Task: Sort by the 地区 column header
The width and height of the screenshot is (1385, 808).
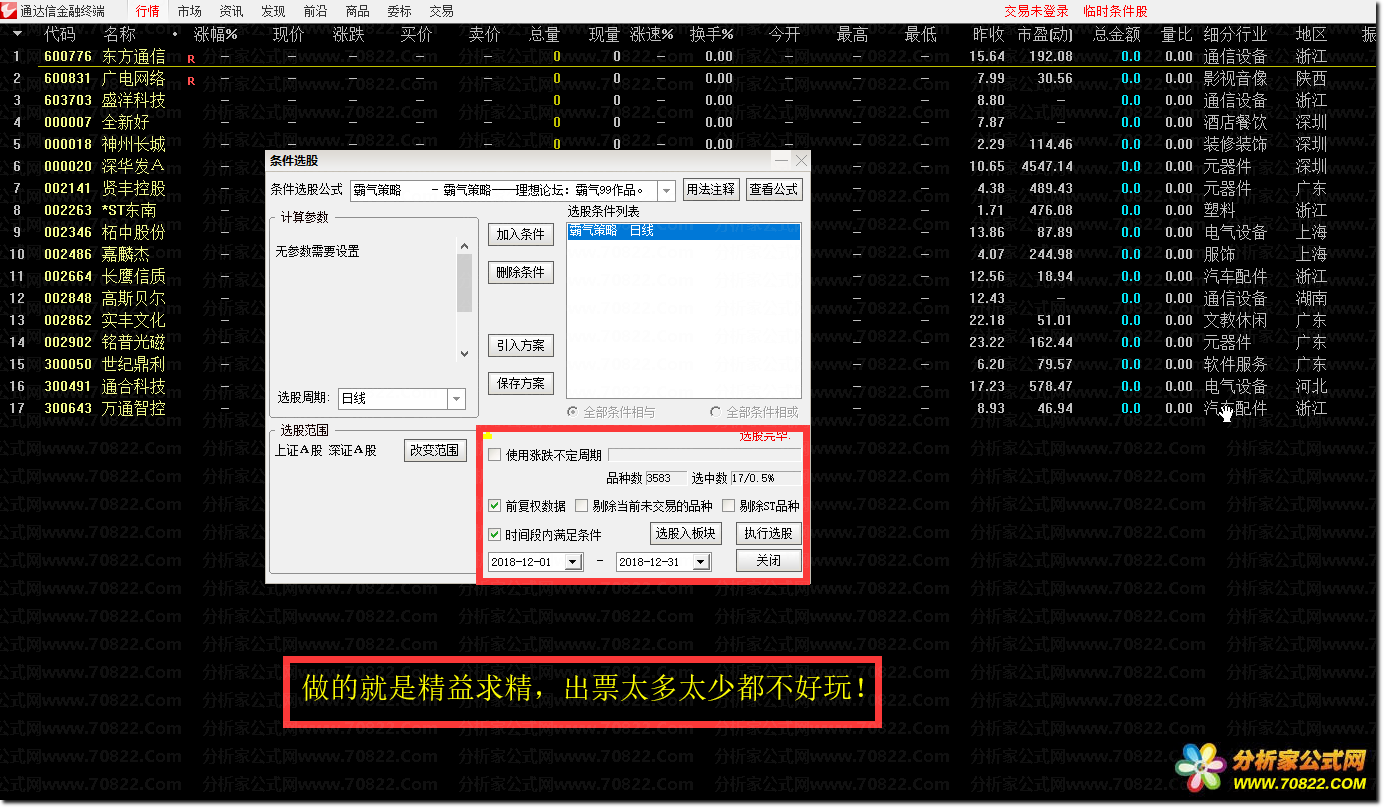Action: point(1311,34)
